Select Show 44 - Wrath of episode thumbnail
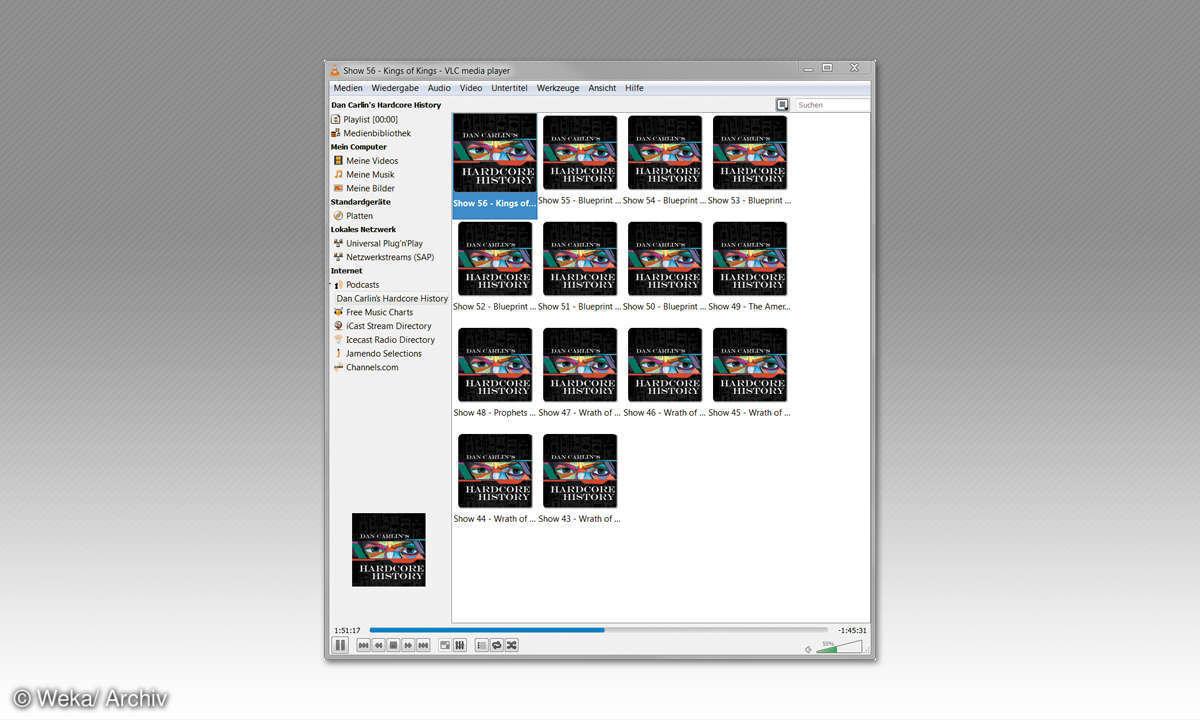Screen dimensions: 1200x720 (495, 471)
